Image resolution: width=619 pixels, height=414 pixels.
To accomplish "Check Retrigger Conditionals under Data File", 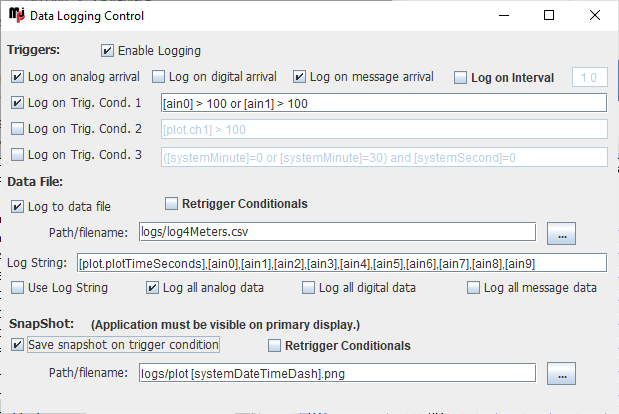I will [171, 204].
